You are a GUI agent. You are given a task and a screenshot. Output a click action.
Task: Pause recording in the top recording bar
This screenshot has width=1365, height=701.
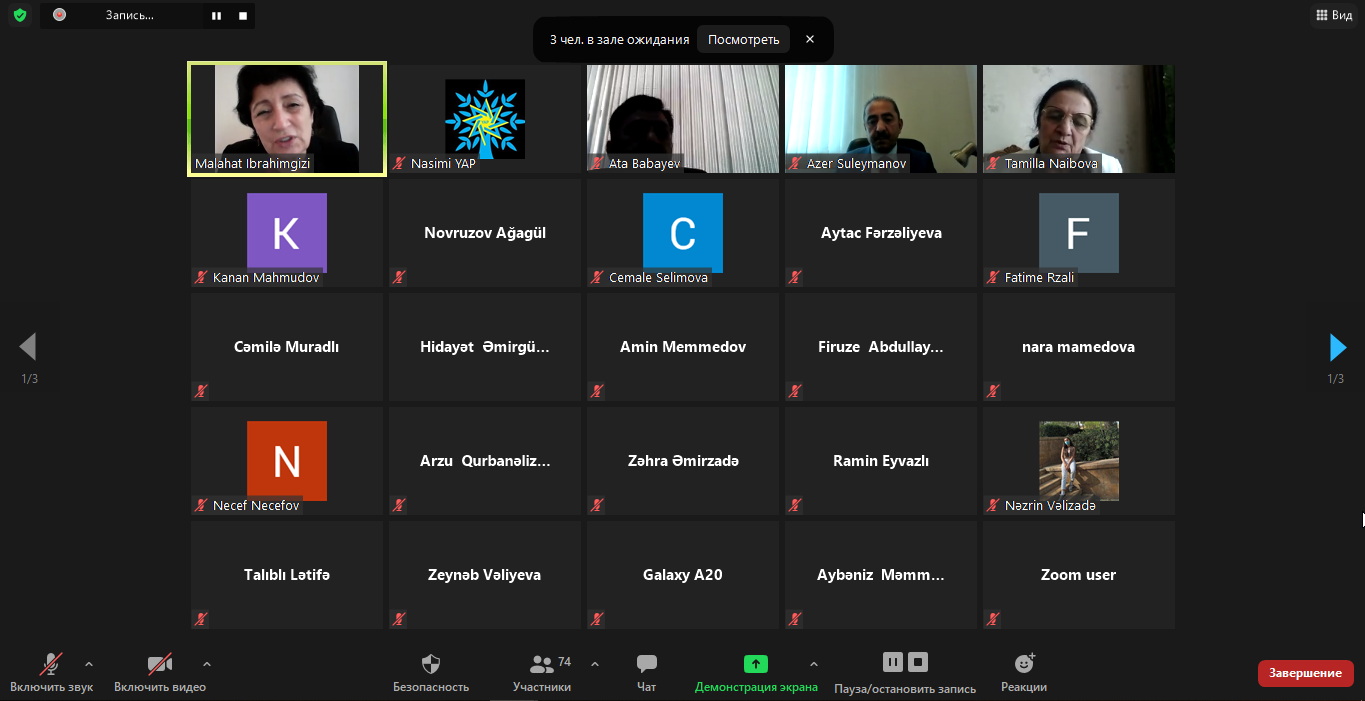point(216,16)
